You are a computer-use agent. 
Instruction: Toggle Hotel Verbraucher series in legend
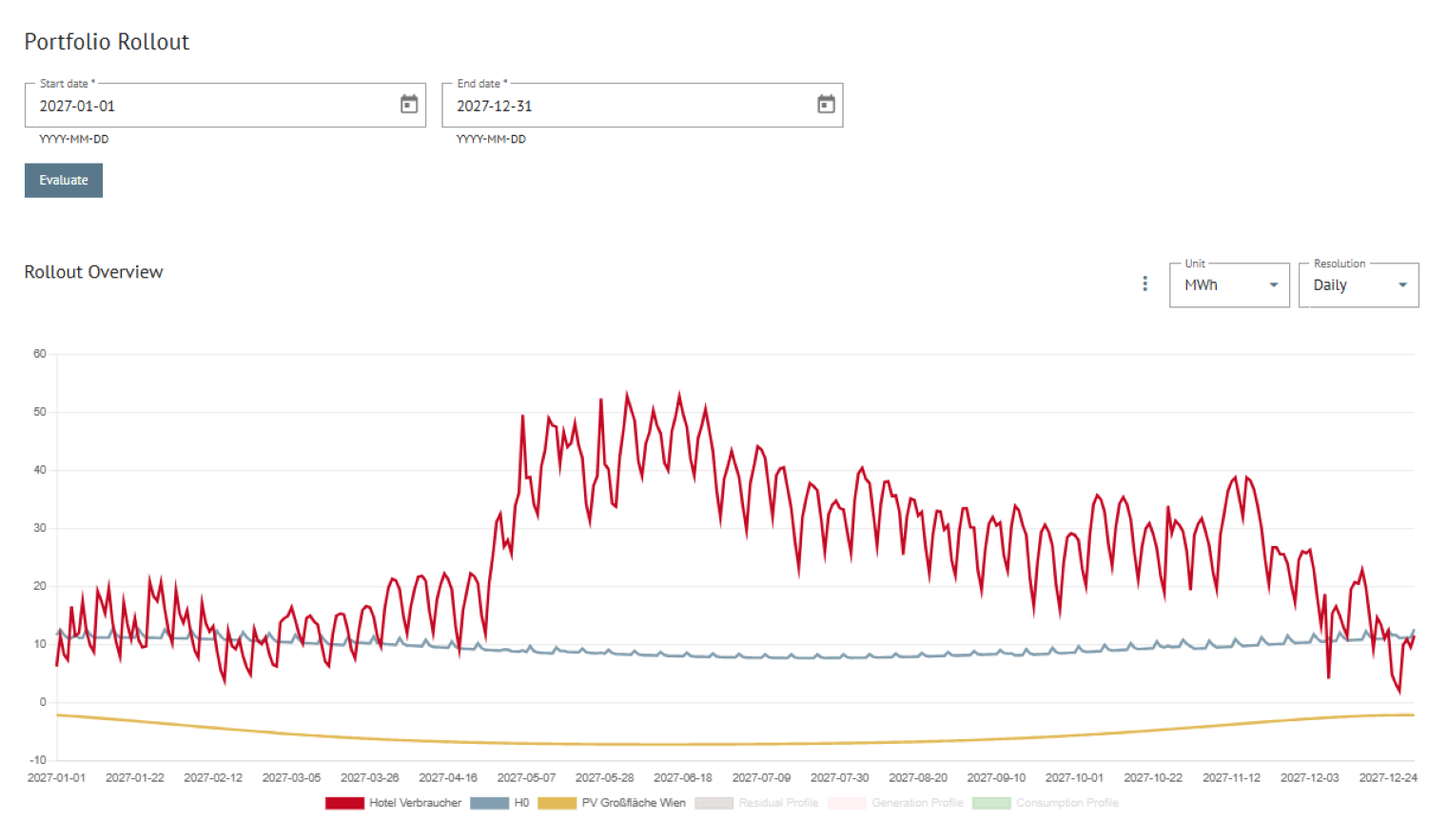(415, 803)
